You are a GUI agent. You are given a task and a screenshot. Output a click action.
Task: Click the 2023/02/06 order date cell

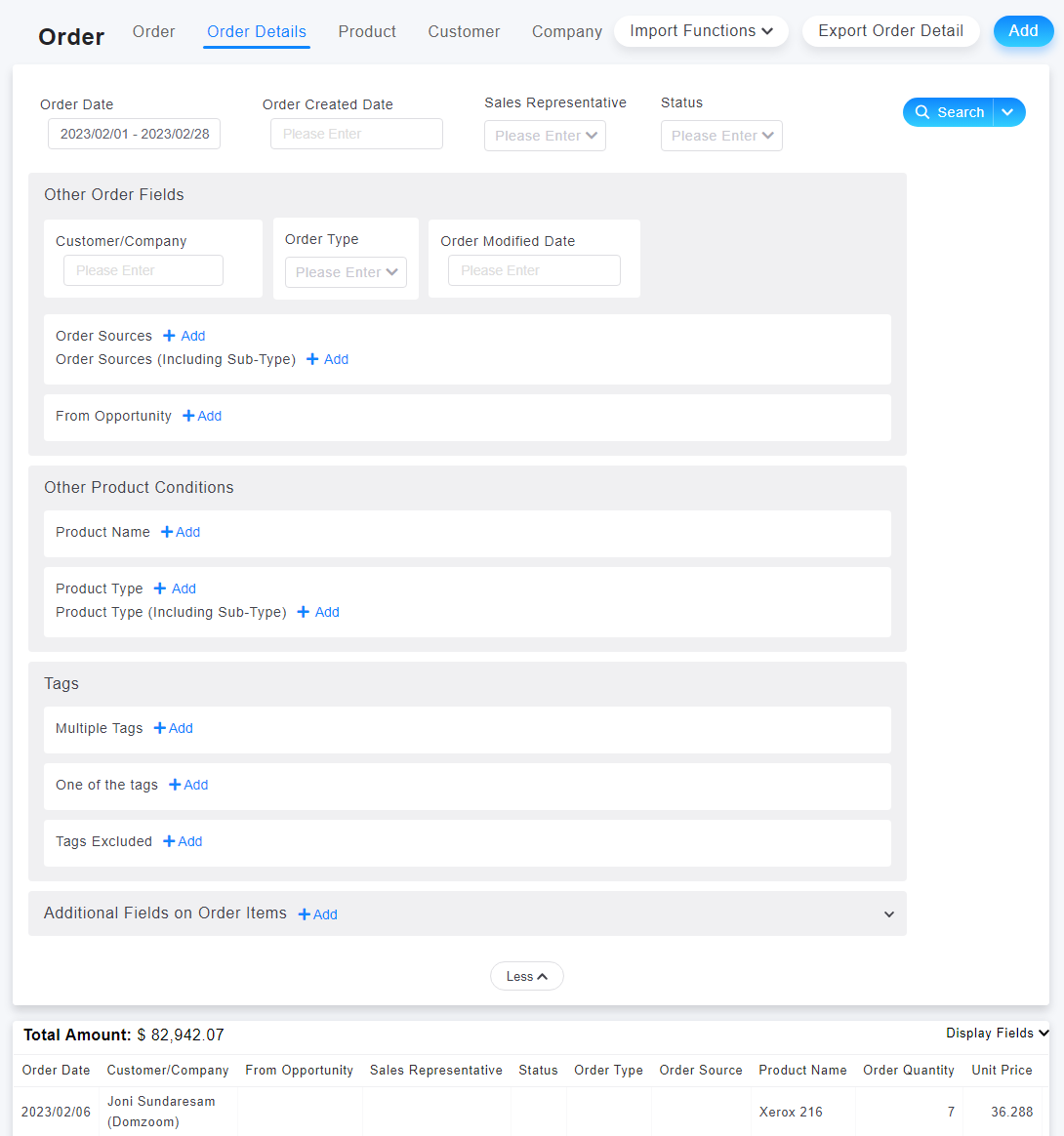point(56,1112)
